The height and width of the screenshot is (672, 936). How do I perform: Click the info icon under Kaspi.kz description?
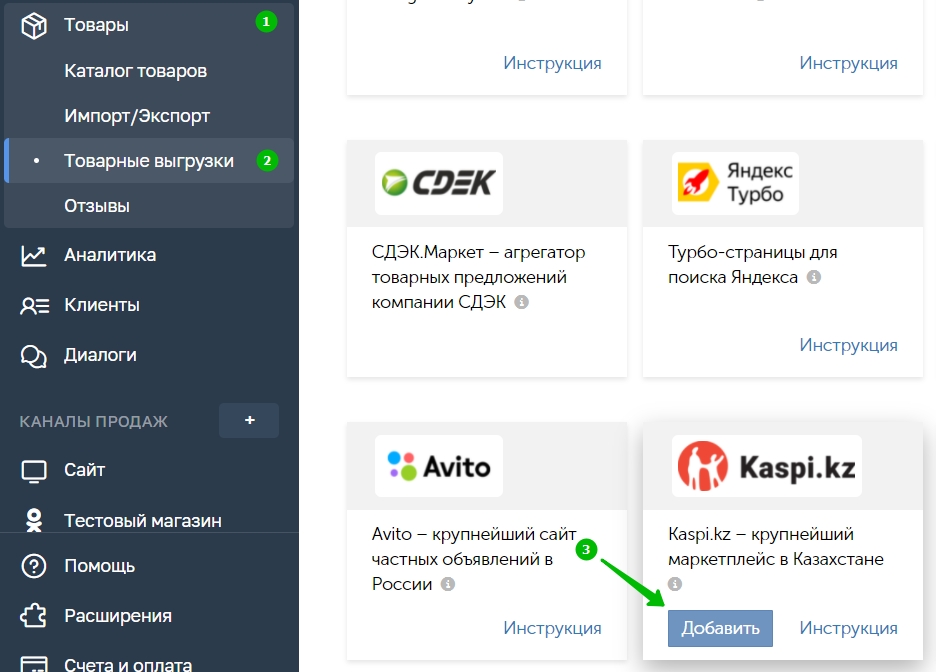[x=675, y=584]
